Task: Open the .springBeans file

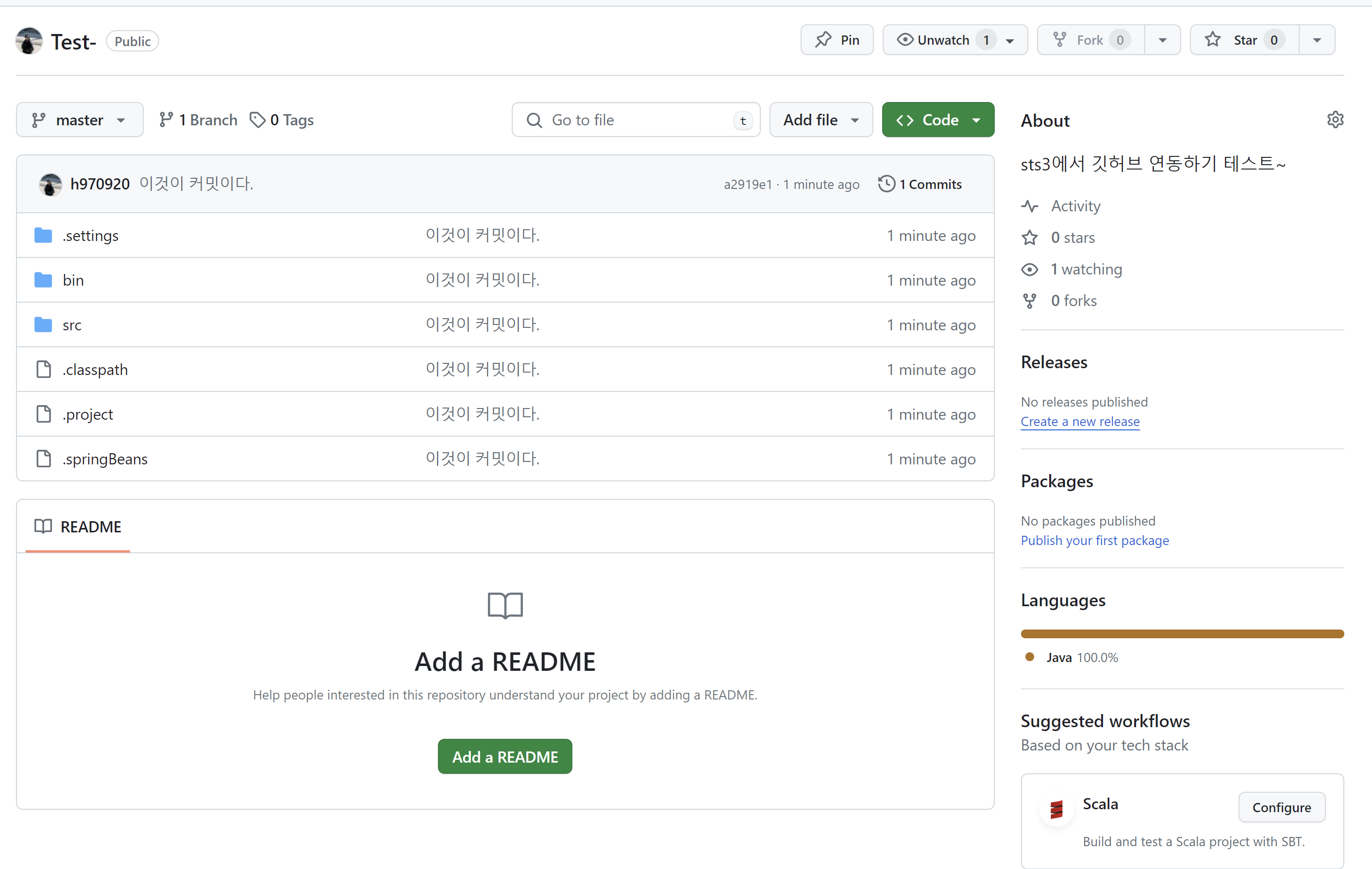Action: click(x=105, y=459)
